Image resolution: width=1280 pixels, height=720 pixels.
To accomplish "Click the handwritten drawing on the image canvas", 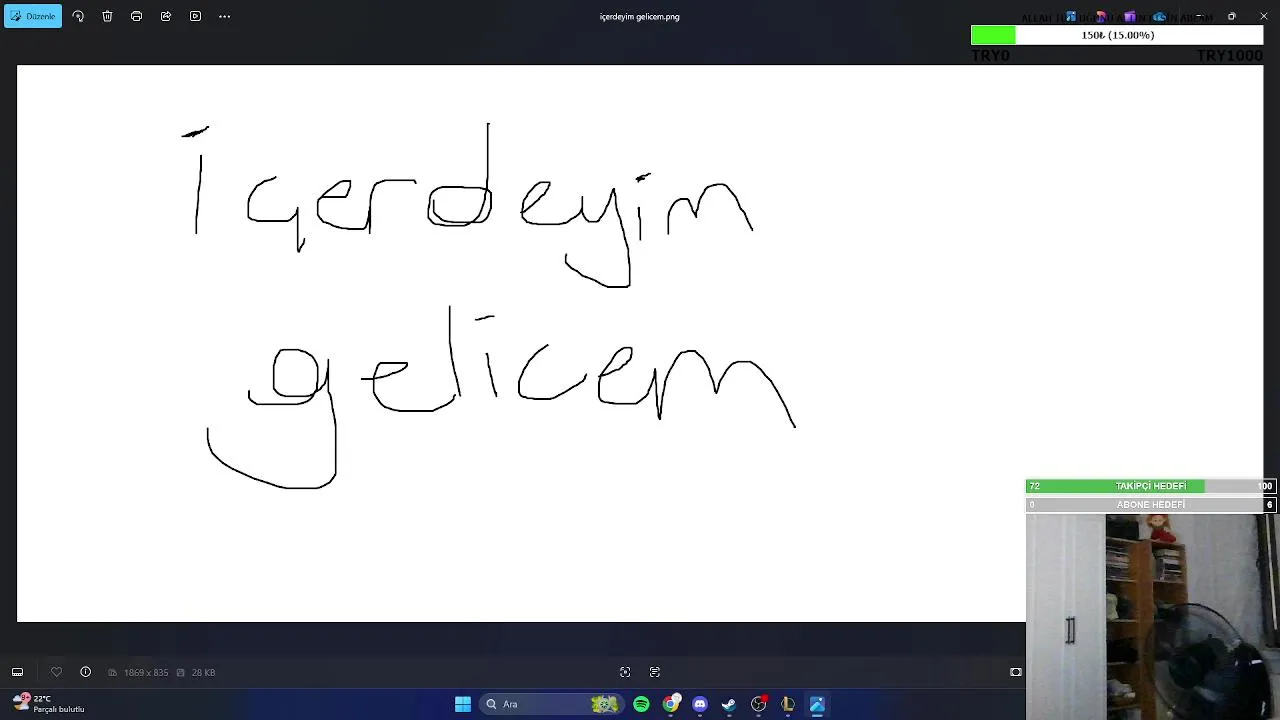I will pos(490,305).
